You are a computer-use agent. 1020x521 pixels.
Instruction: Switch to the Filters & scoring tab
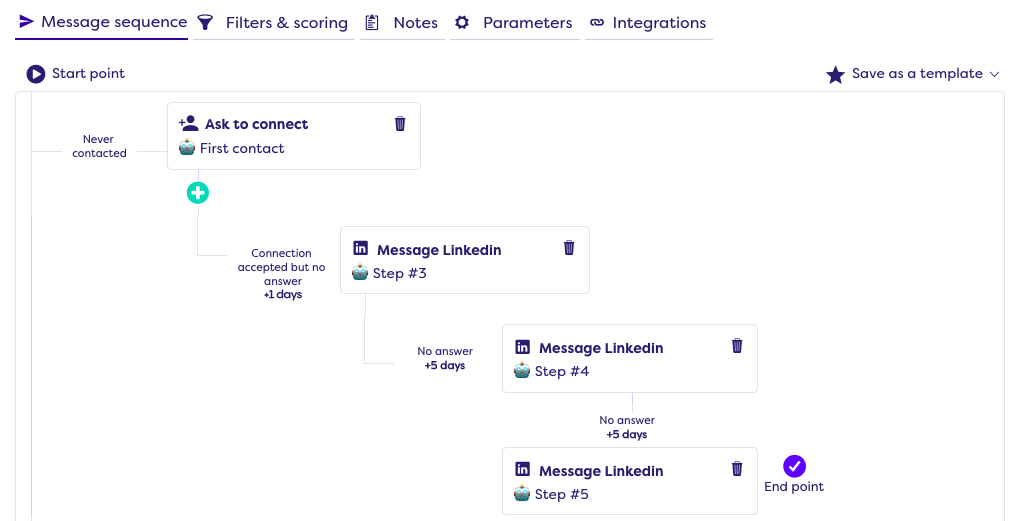coord(273,23)
